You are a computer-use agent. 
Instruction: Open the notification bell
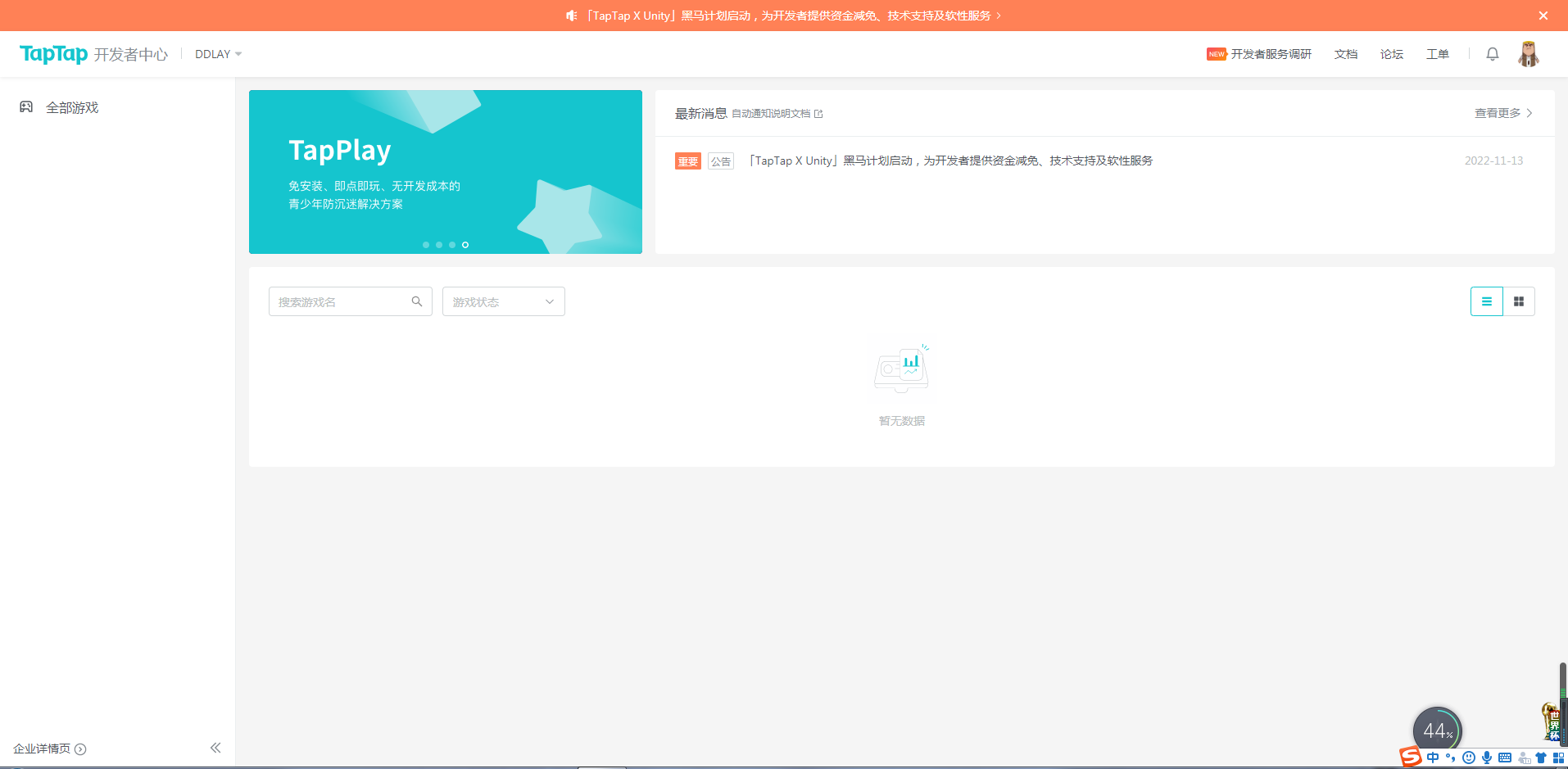point(1493,54)
